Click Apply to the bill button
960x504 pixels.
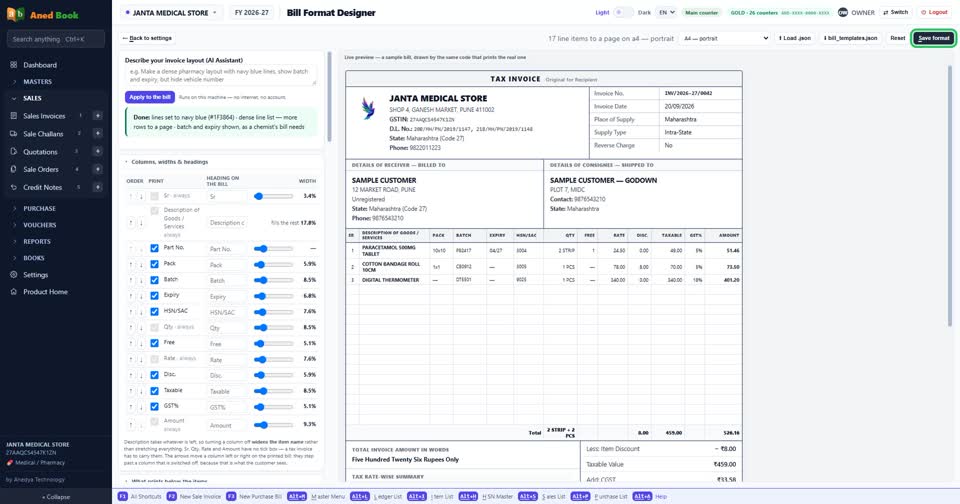pos(150,97)
